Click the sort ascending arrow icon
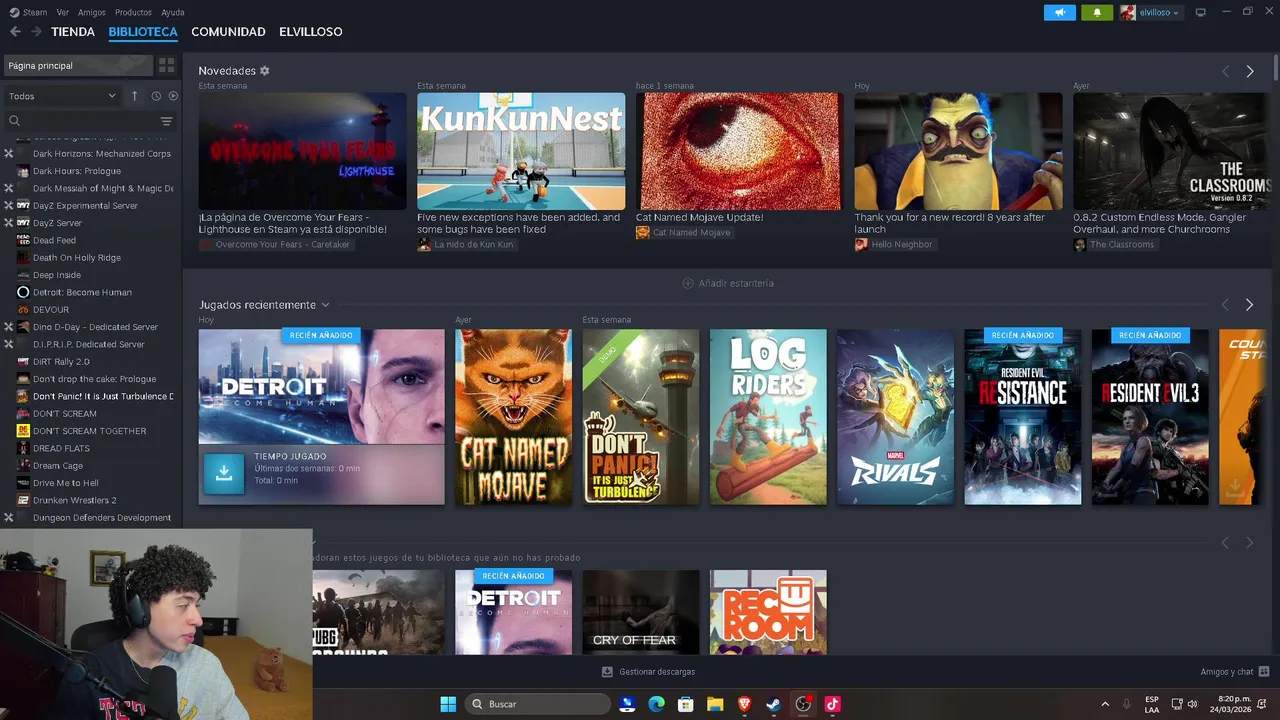This screenshot has height=720, width=1280. (x=134, y=96)
